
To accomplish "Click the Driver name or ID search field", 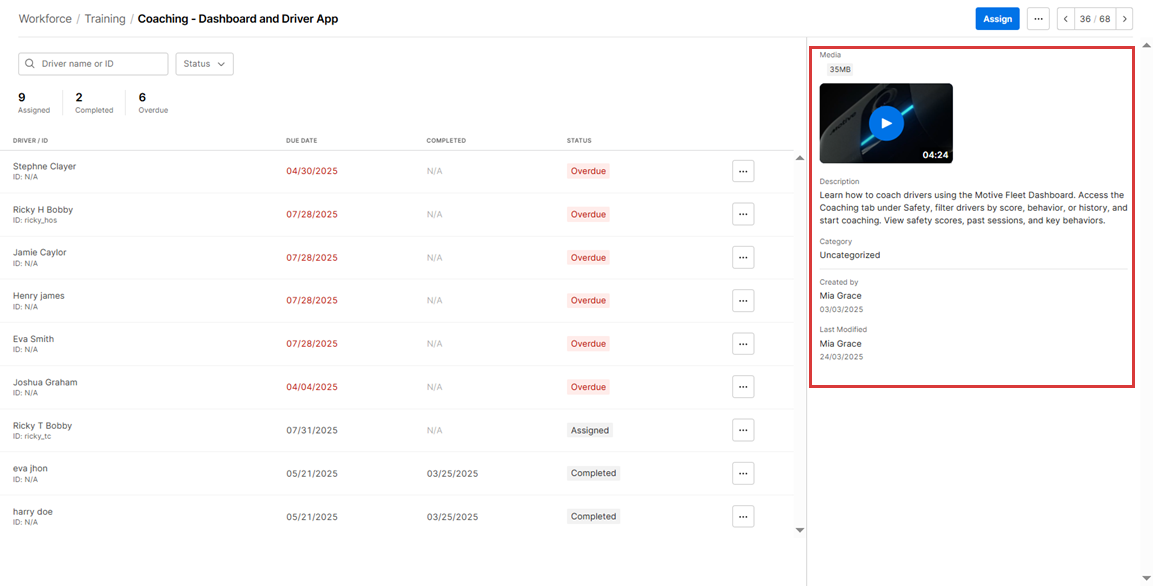I will coord(100,64).
